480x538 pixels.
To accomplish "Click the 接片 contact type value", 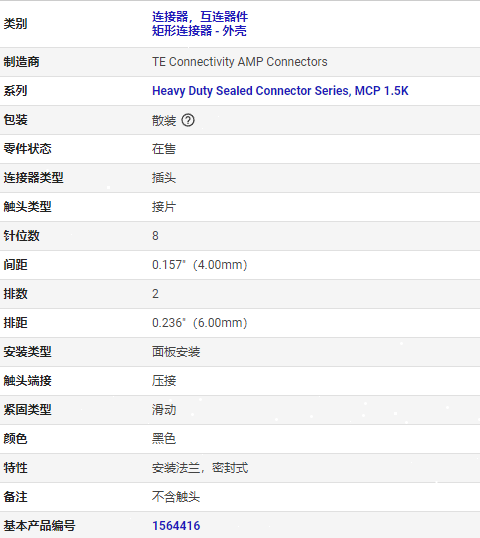I will pos(164,207).
